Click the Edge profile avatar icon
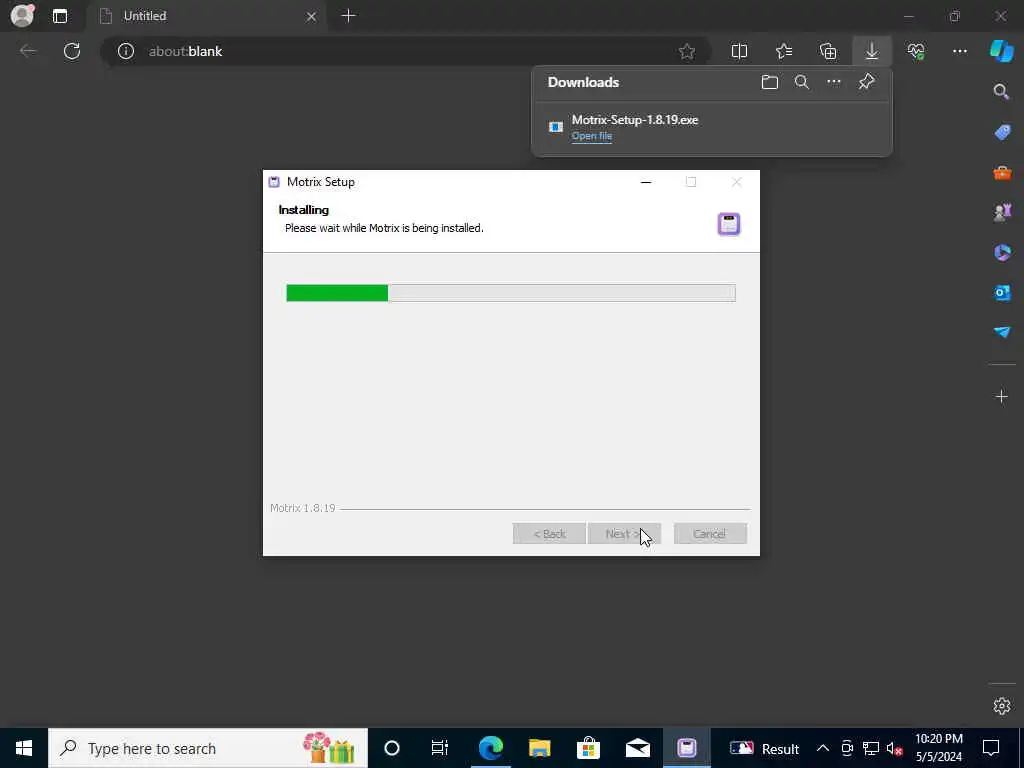Screen dimensions: 1024x768 22,15
